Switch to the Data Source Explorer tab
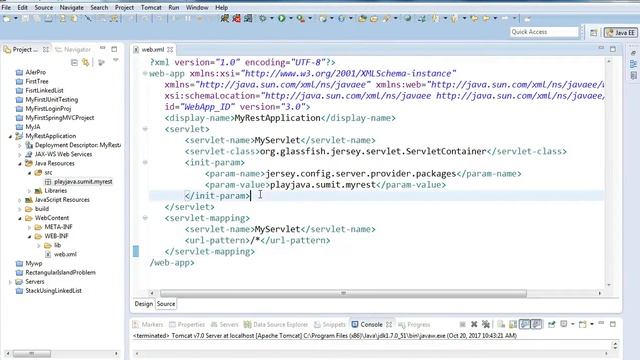The height and width of the screenshot is (360, 640). 276,324
